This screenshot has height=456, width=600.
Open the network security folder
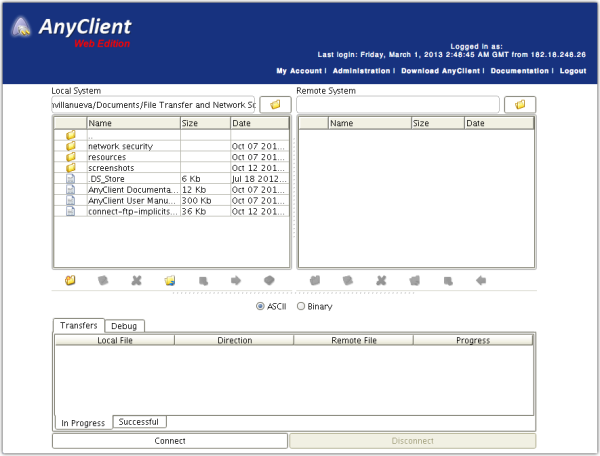pos(120,146)
